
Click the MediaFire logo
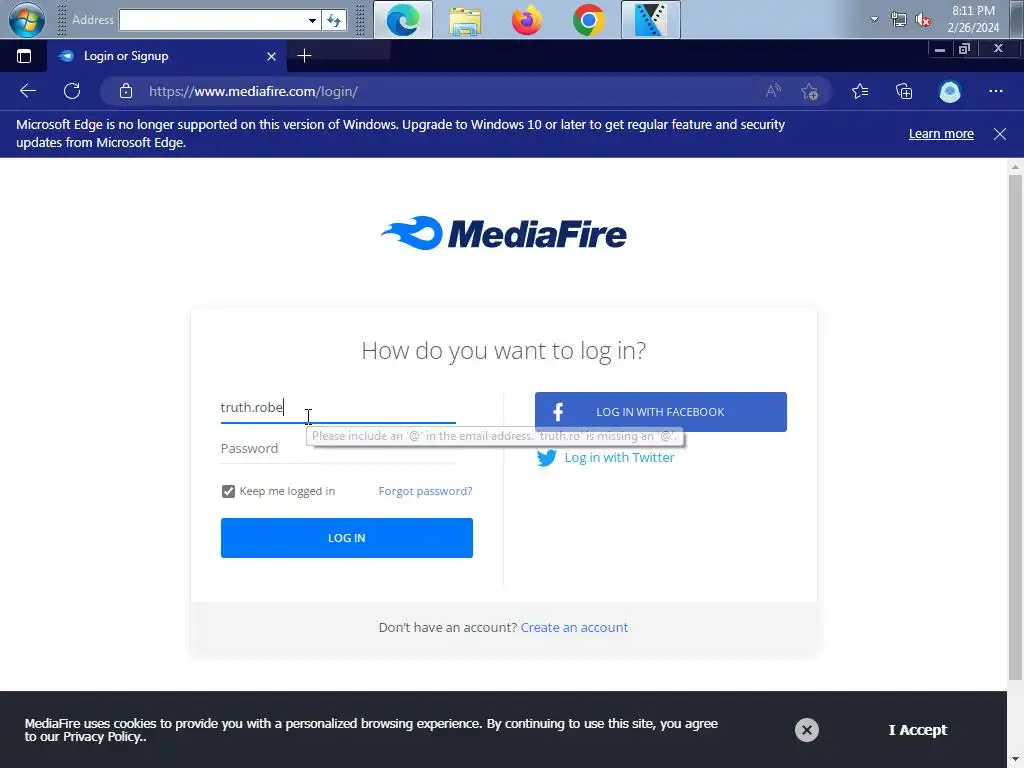point(504,233)
